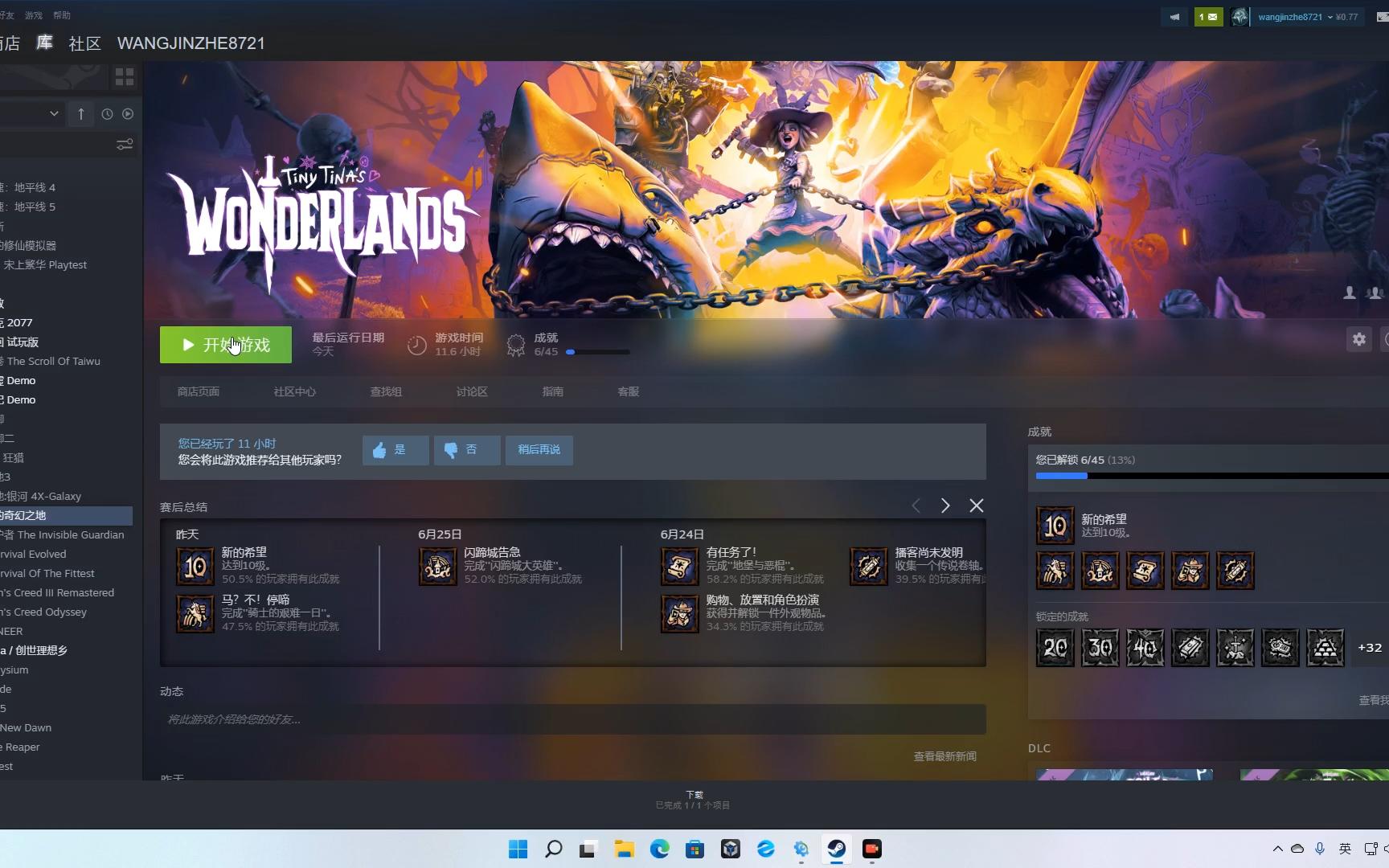
Task: Click the recent activity clock icon
Action: 107,114
